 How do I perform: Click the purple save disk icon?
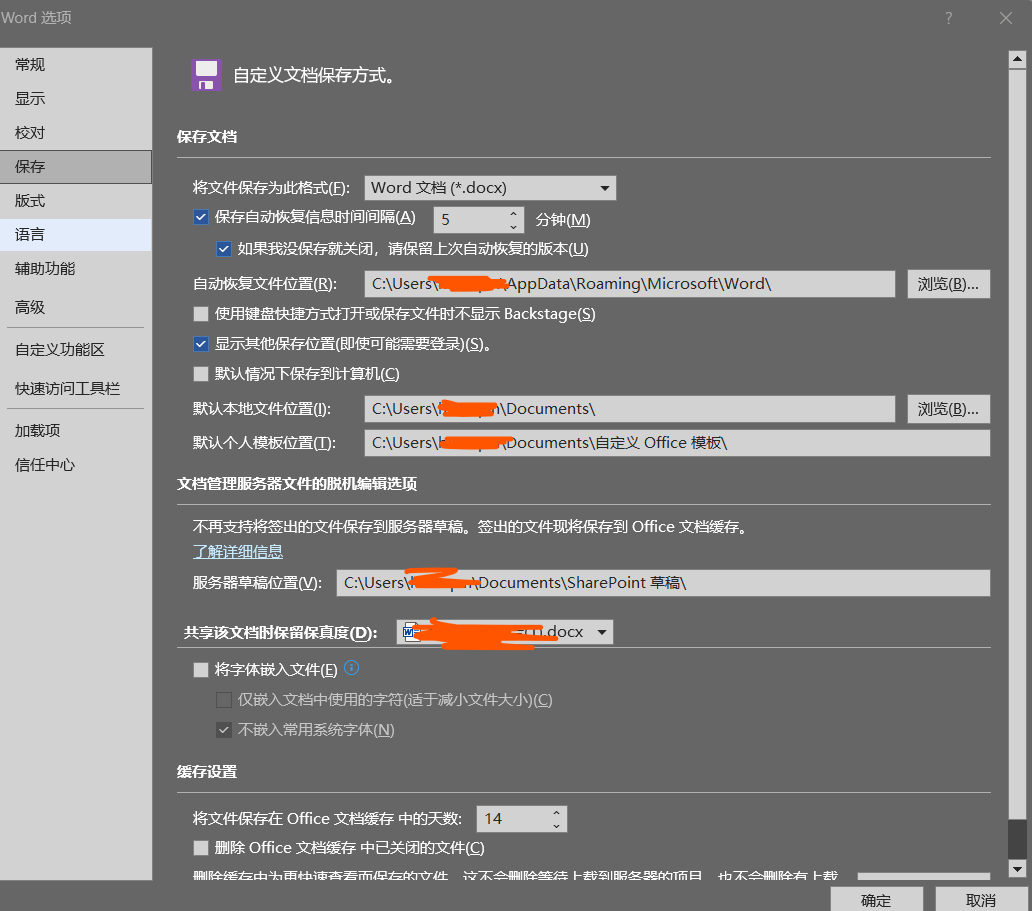[205, 75]
